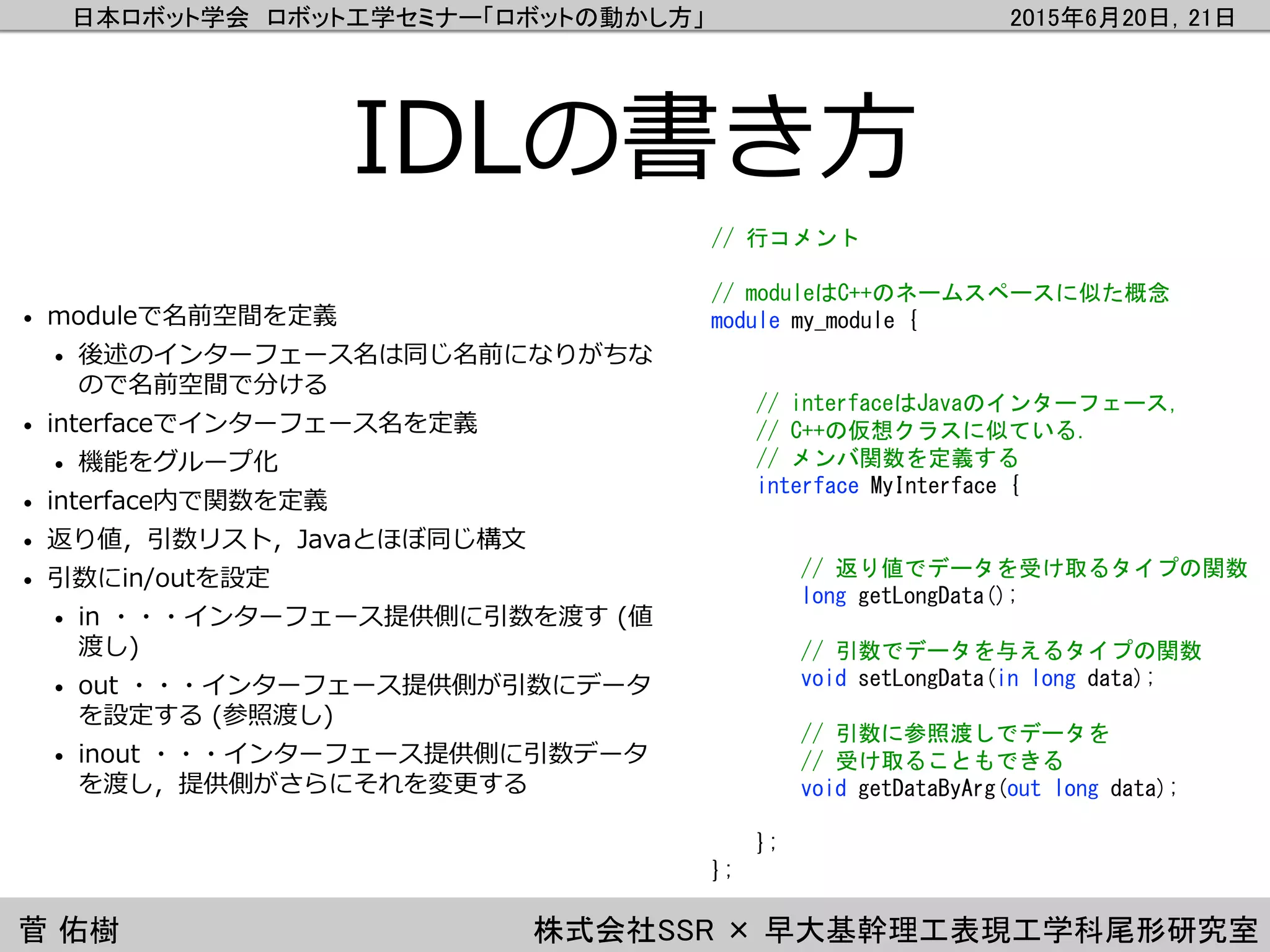Click the footer '株式会社SSR × 早大基幹理工表現工学科尾形研究室'
The height and width of the screenshot is (952, 1270).
(896, 930)
